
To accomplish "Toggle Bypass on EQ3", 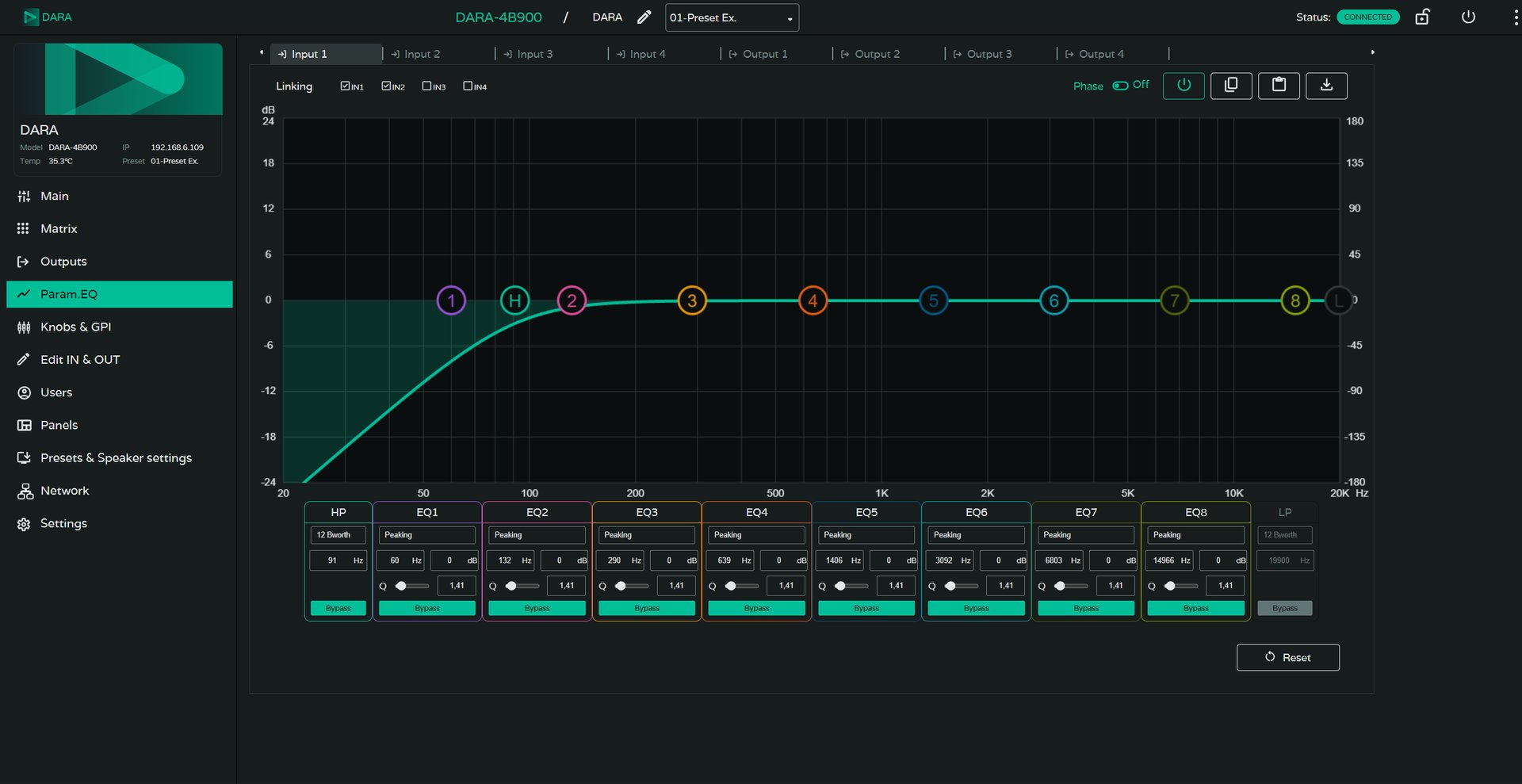I will pyautogui.click(x=647, y=608).
